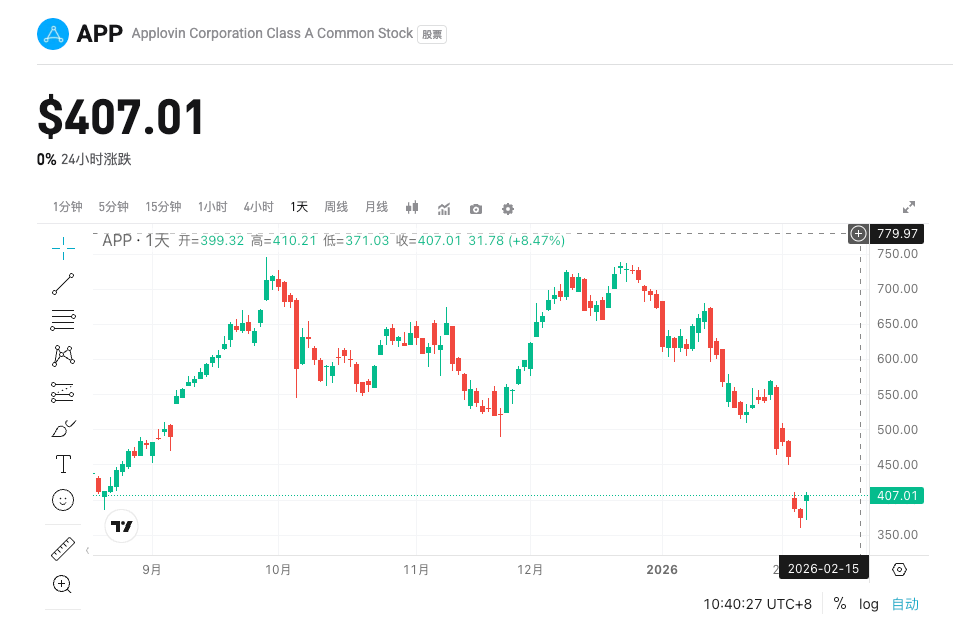
Task: Select the measure ruler tool
Action: (63, 548)
